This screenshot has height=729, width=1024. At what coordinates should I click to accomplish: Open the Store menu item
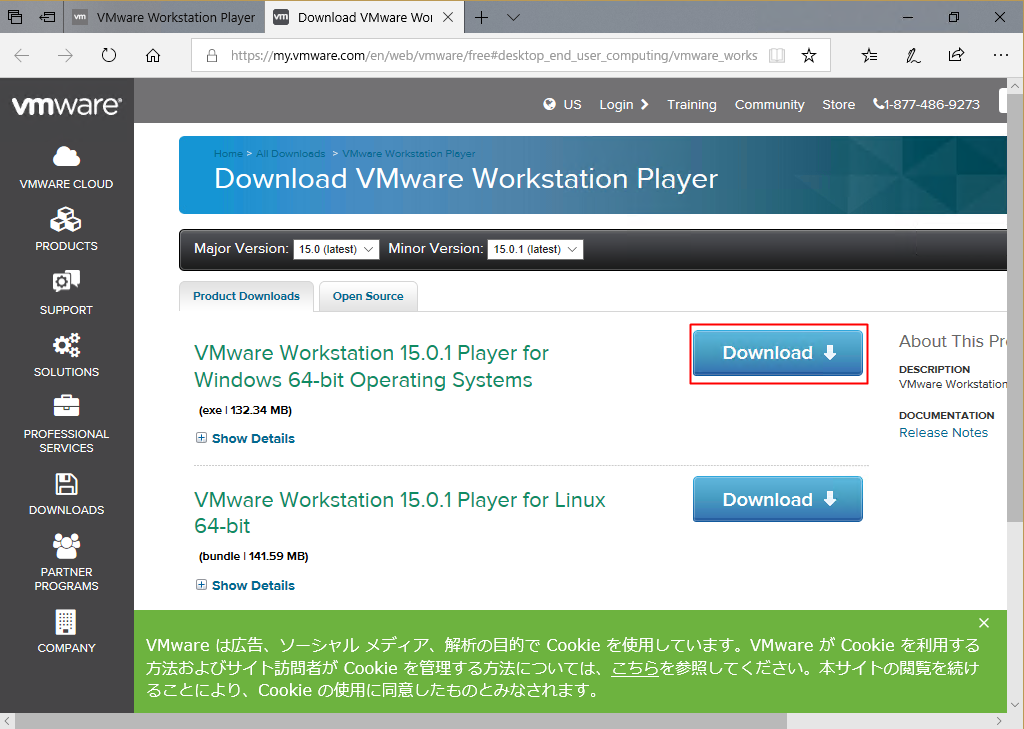[x=839, y=105]
